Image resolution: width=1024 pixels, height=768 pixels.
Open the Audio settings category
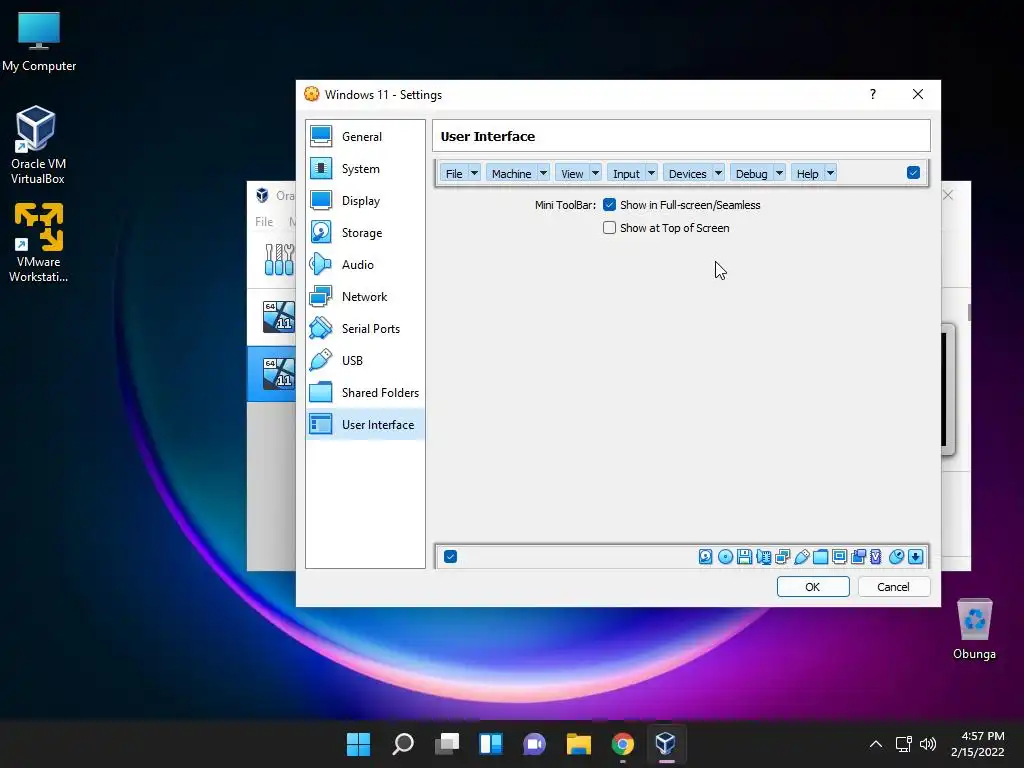point(365,264)
